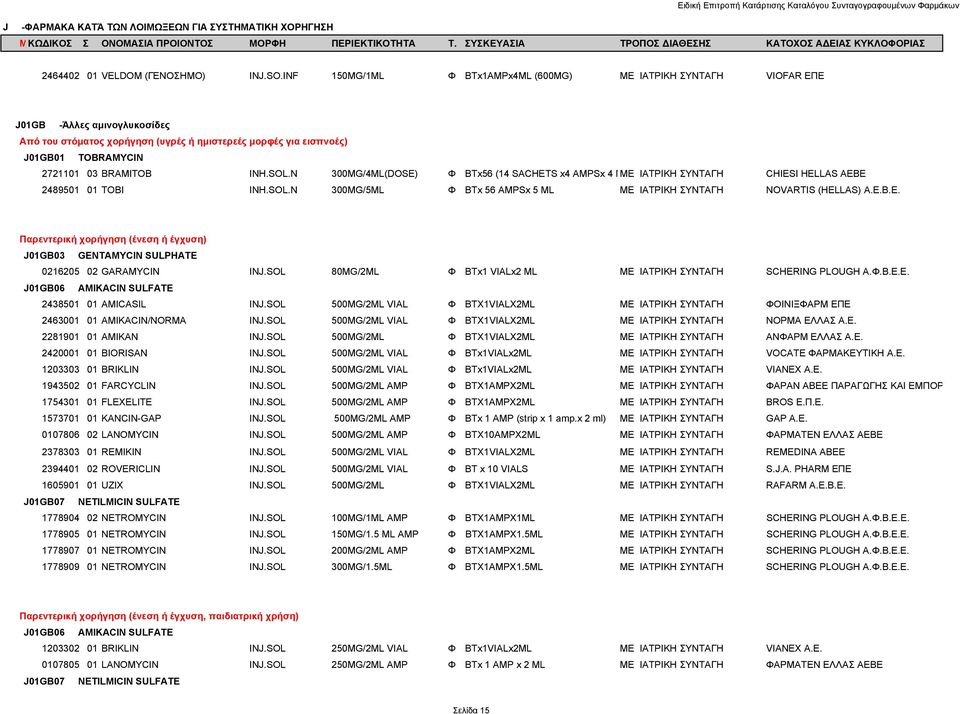This screenshot has width=960, height=714.
Task: Click the ΤΡΟΠΟΣ ΔΙΑΘΕΣΗΣ column header
Action: [x=665, y=43]
